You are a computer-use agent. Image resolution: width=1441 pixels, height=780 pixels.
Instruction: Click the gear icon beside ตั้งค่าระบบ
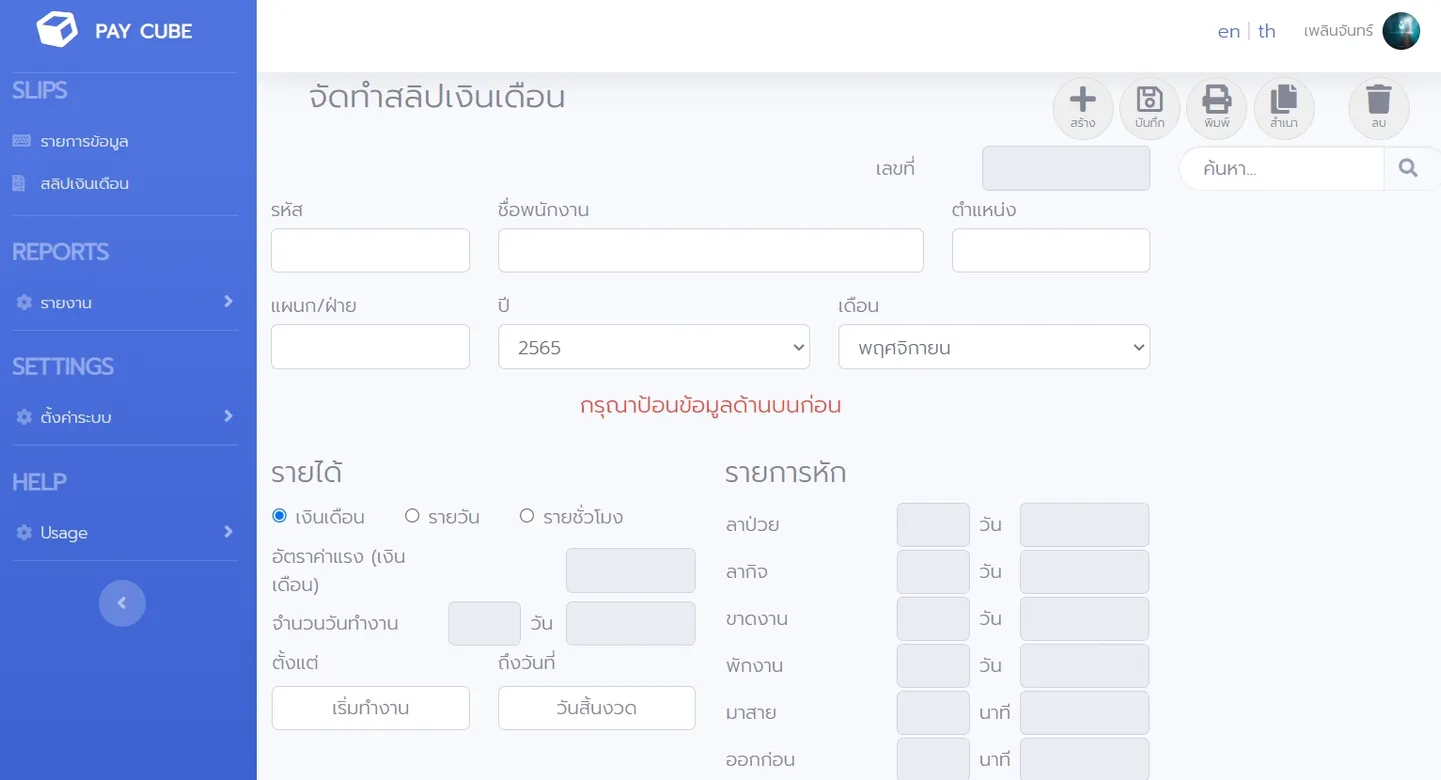tap(24, 417)
